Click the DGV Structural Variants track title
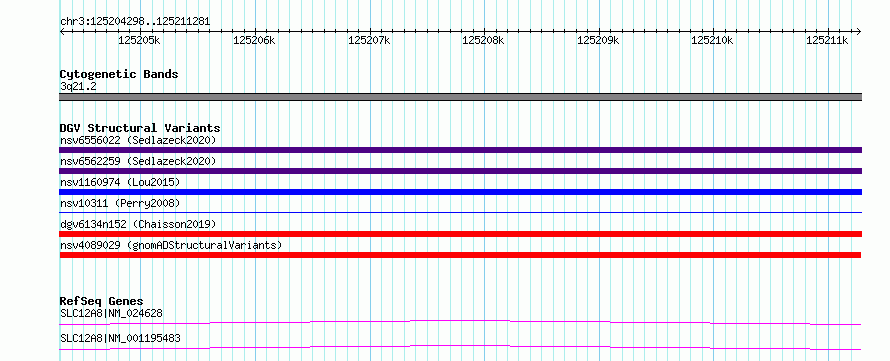 click(x=140, y=128)
